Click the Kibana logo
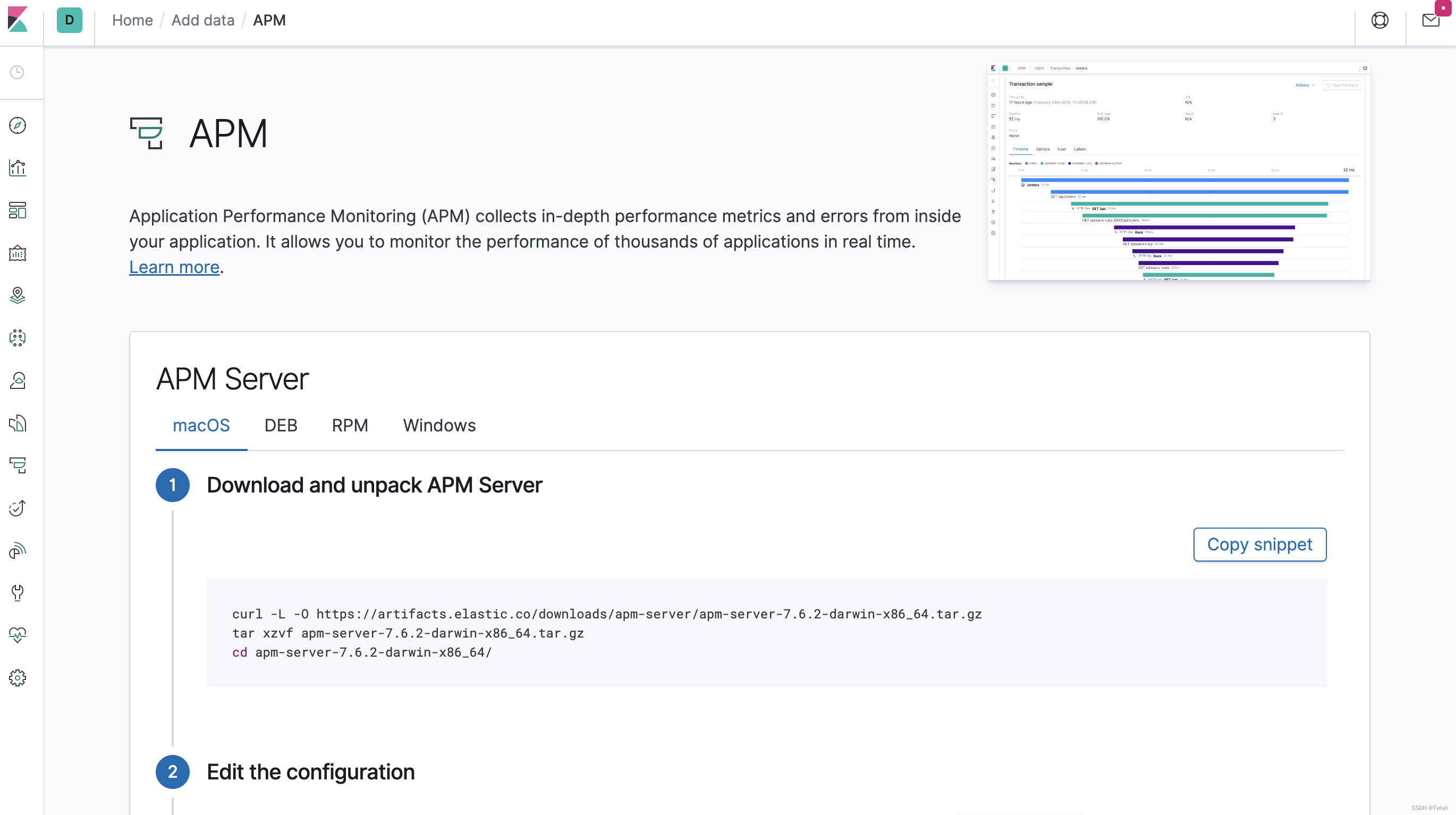Screen dimensions: 1456x815 pos(18,20)
